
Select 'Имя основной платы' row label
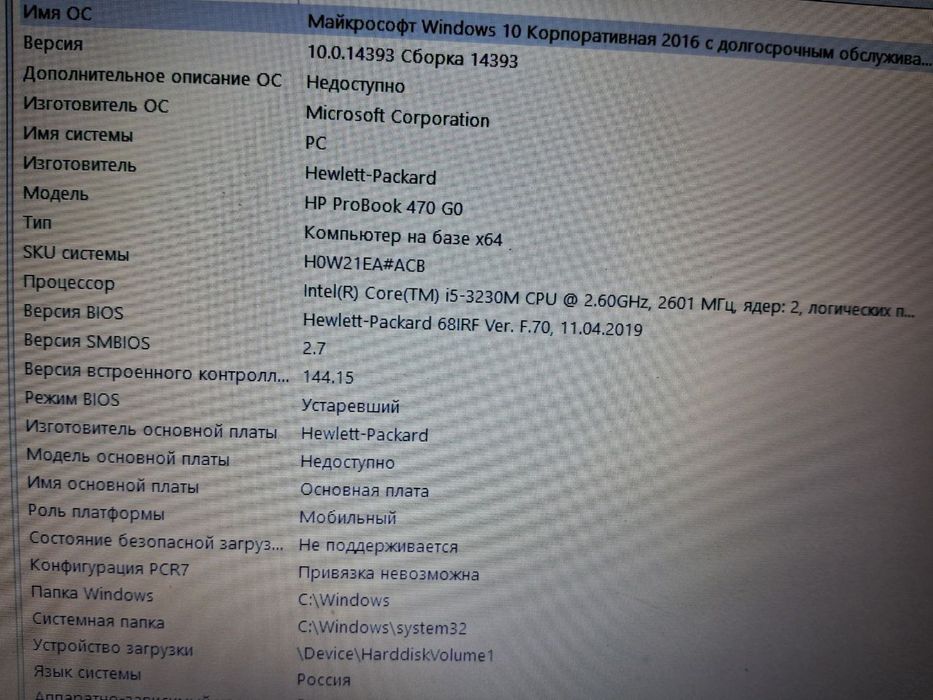click(113, 485)
